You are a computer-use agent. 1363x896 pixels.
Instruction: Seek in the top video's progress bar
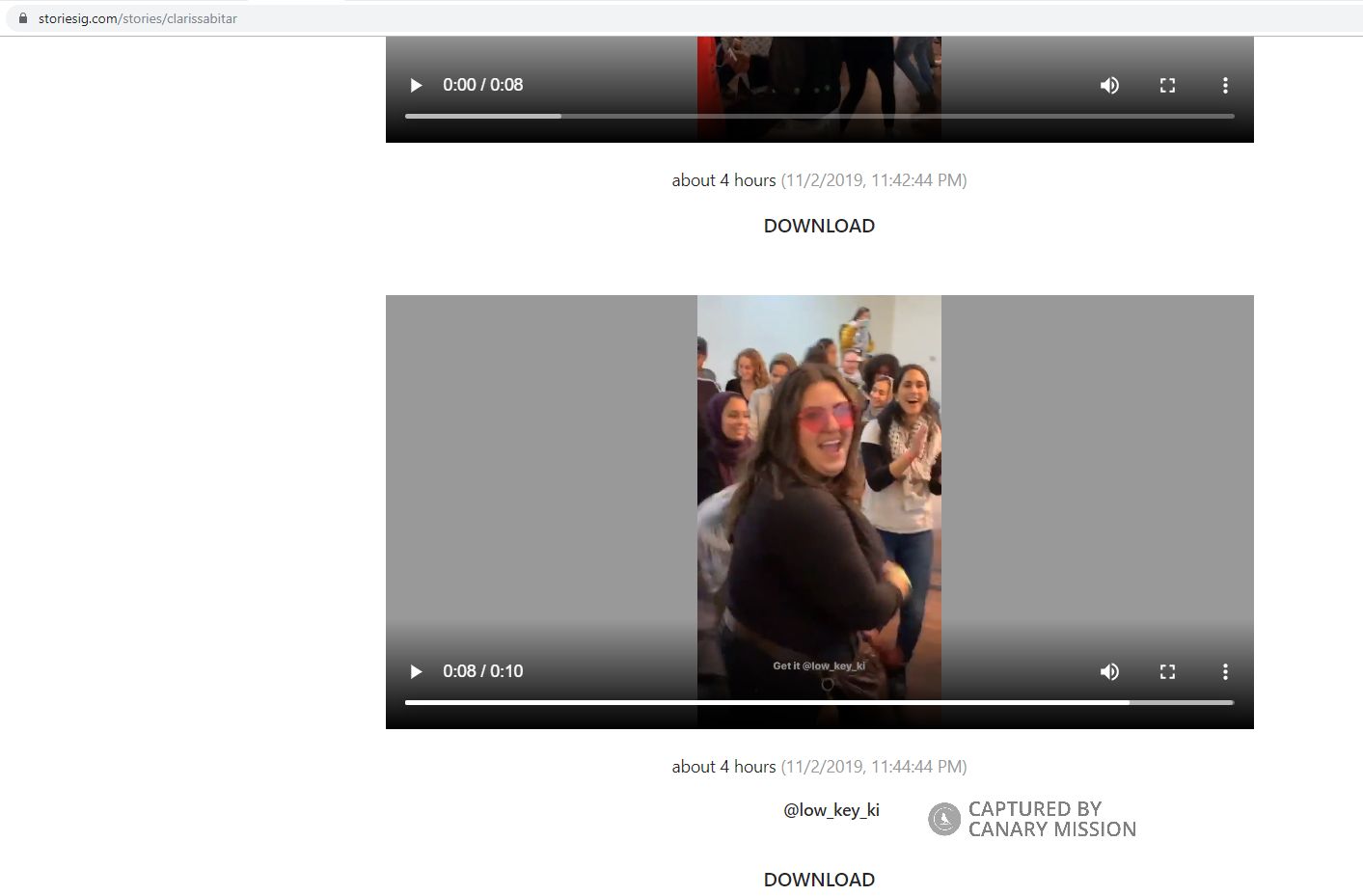coord(819,116)
